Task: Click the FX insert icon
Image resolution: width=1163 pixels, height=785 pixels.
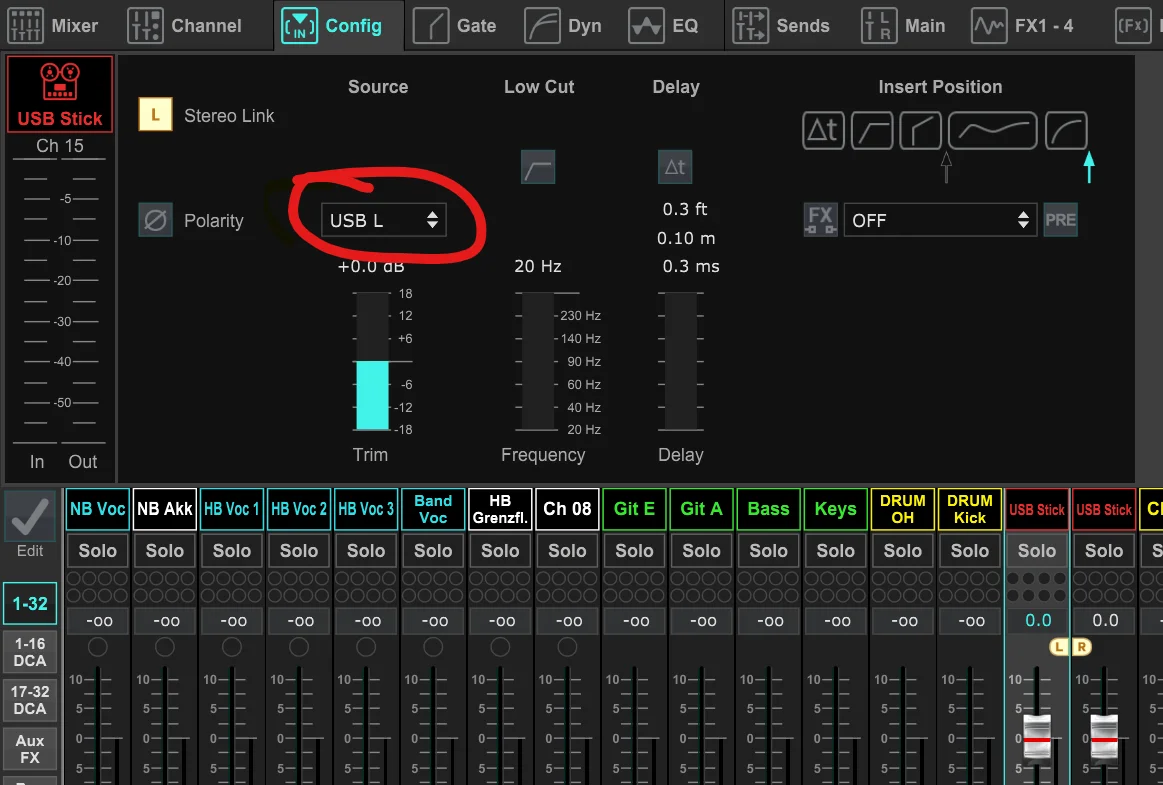Action: click(x=820, y=220)
